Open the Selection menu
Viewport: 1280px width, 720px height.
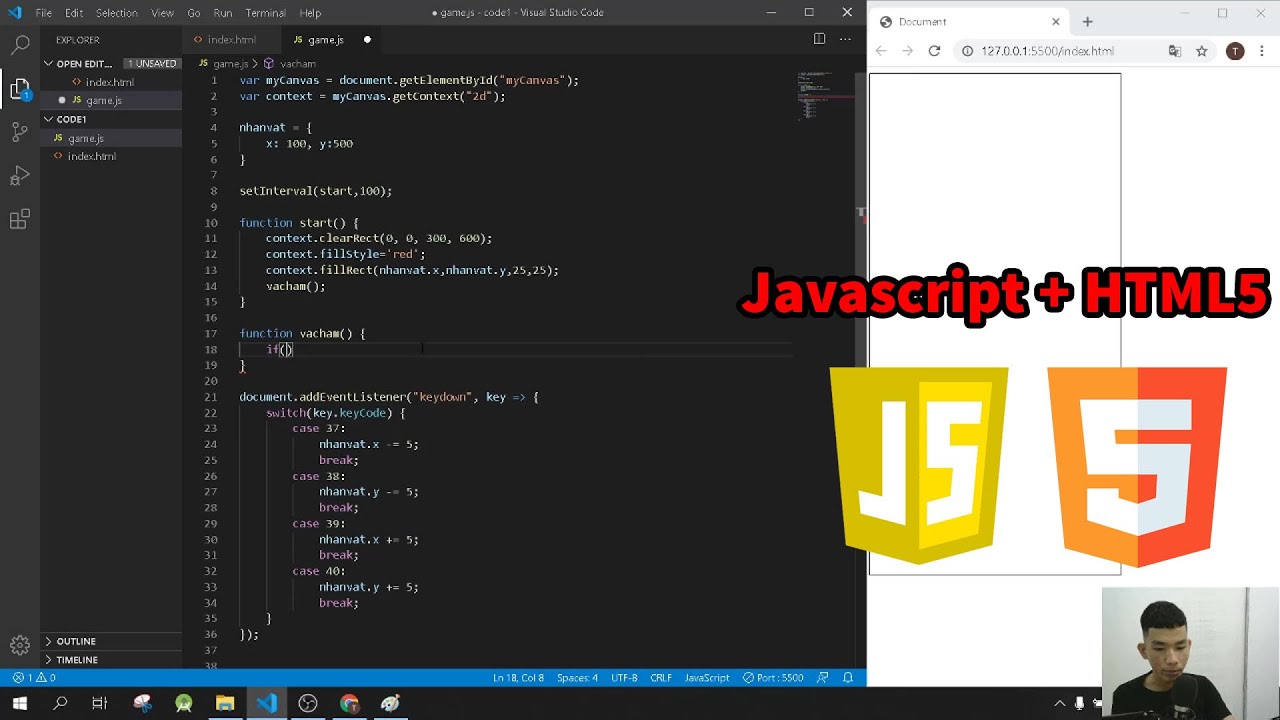point(117,13)
